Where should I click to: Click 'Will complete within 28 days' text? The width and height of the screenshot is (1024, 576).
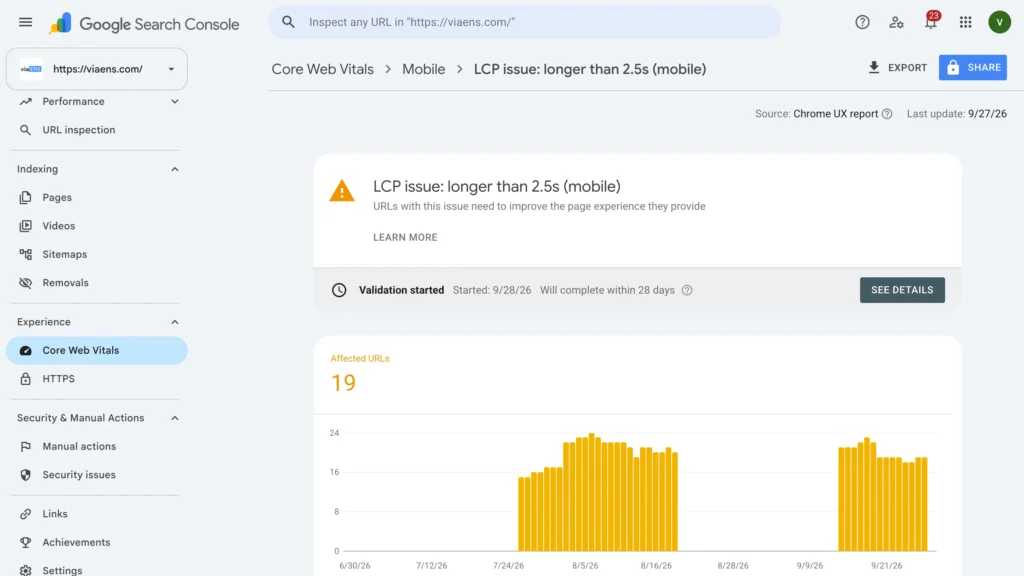pos(607,290)
